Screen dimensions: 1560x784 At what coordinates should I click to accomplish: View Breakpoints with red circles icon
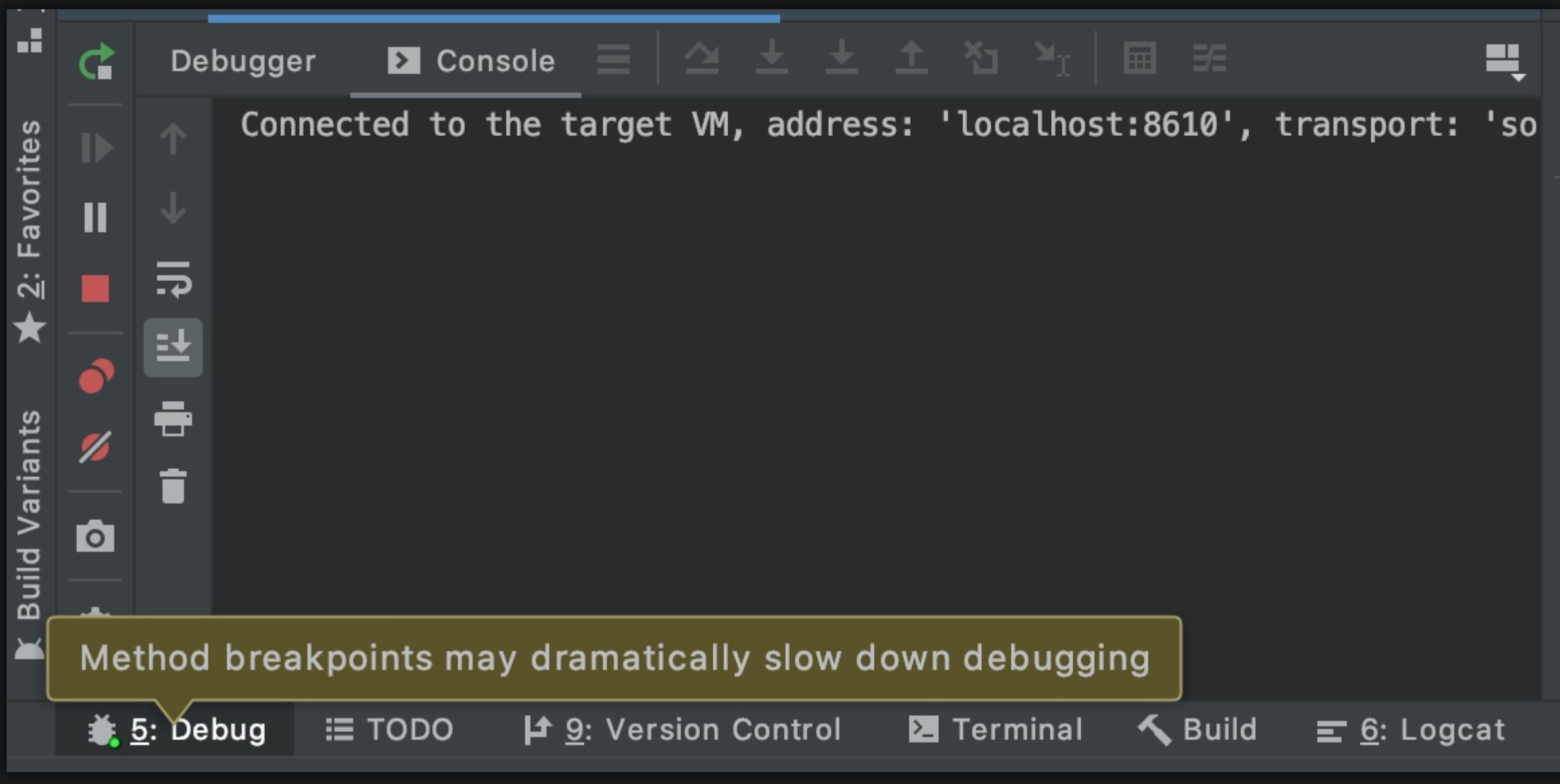(x=96, y=375)
